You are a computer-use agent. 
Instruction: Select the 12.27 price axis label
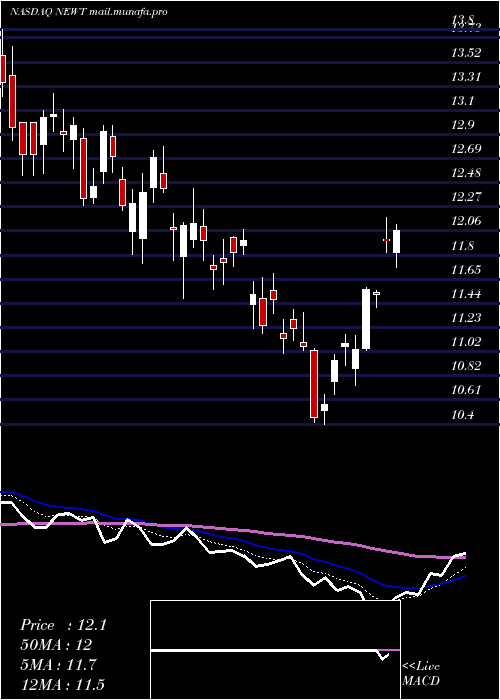pos(466,197)
